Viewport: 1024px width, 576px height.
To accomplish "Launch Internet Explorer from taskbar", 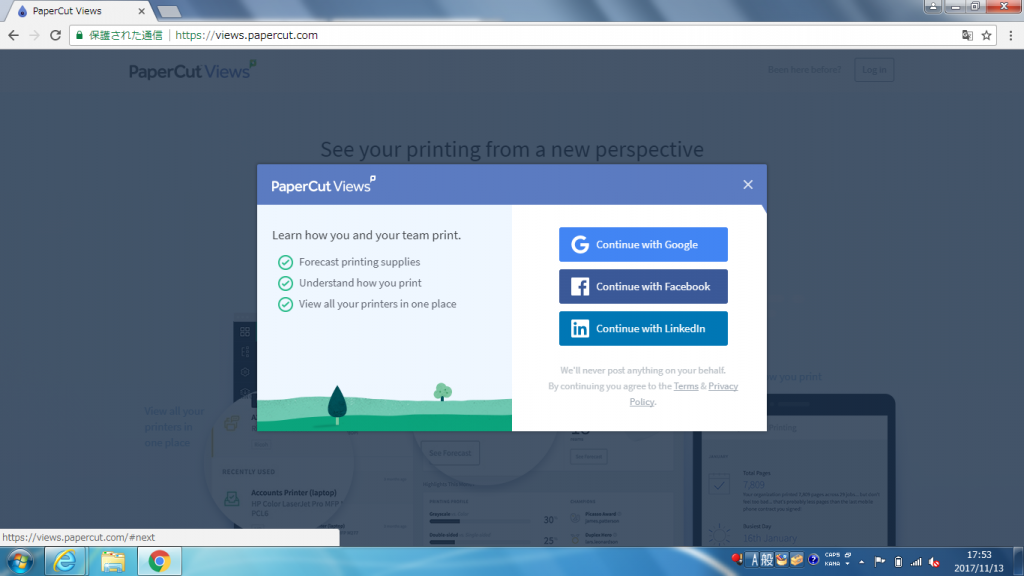I will click(65, 561).
